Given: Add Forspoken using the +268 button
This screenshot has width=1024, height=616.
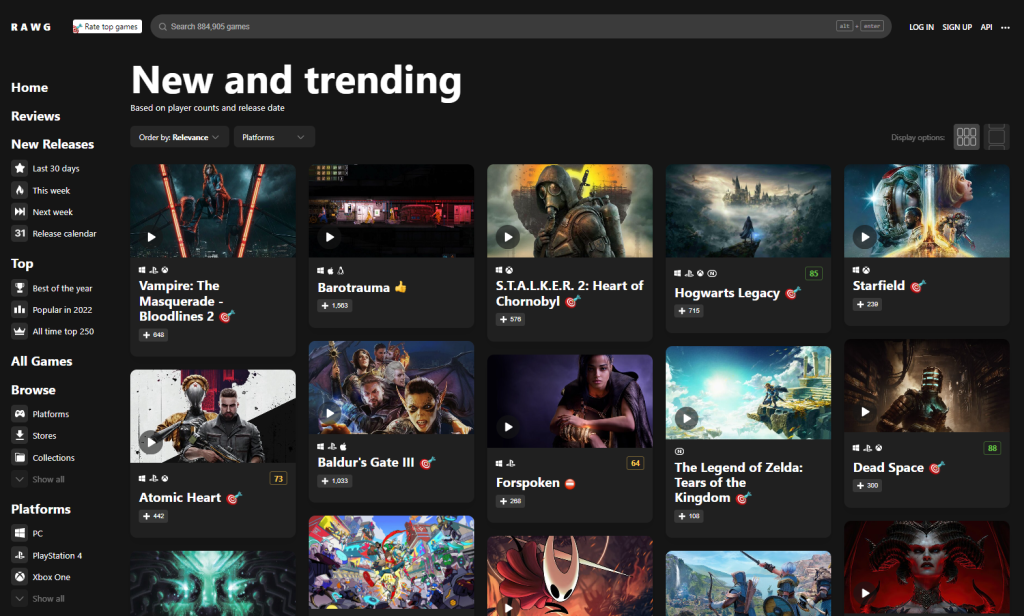Looking at the screenshot, I should tap(511, 501).
